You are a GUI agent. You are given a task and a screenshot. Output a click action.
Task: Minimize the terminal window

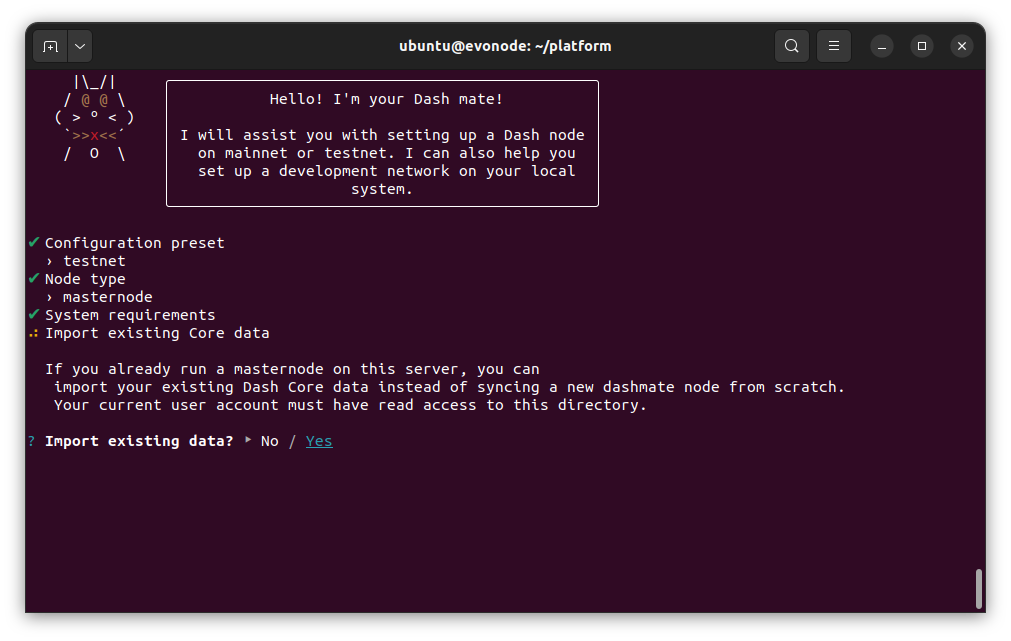(x=881, y=46)
